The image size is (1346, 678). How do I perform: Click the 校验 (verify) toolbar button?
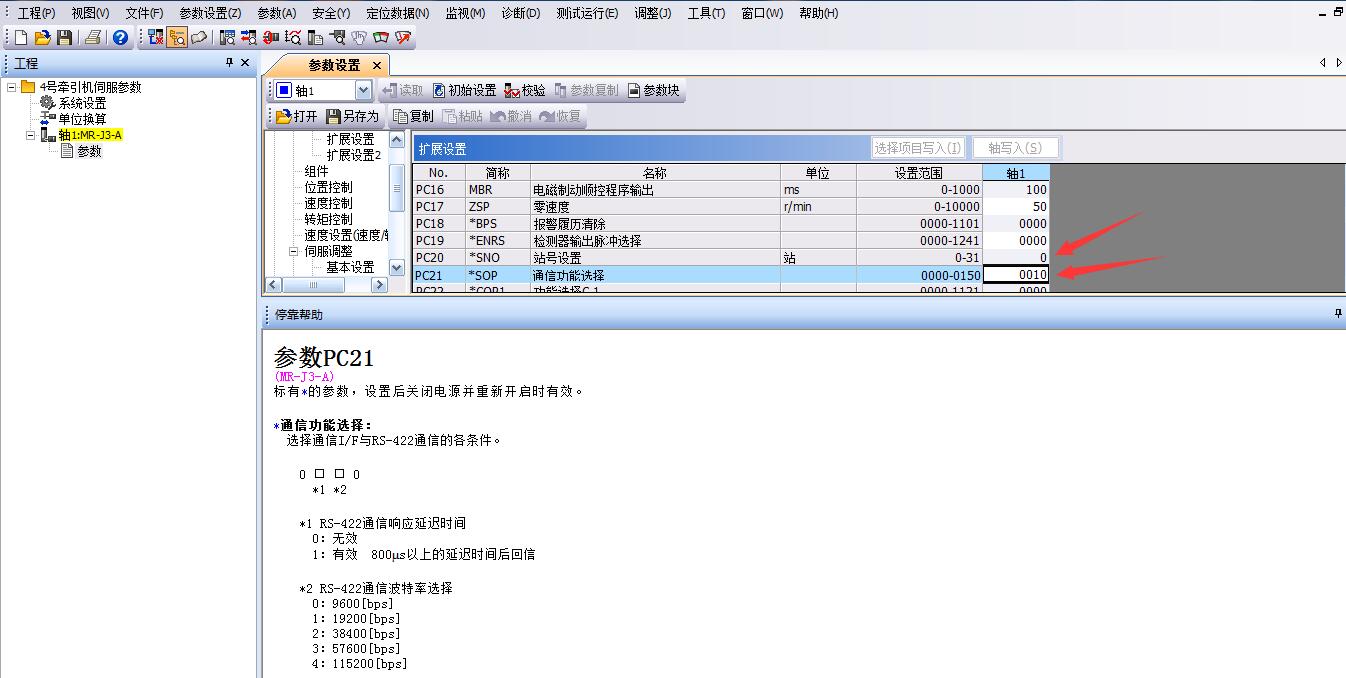coord(526,91)
